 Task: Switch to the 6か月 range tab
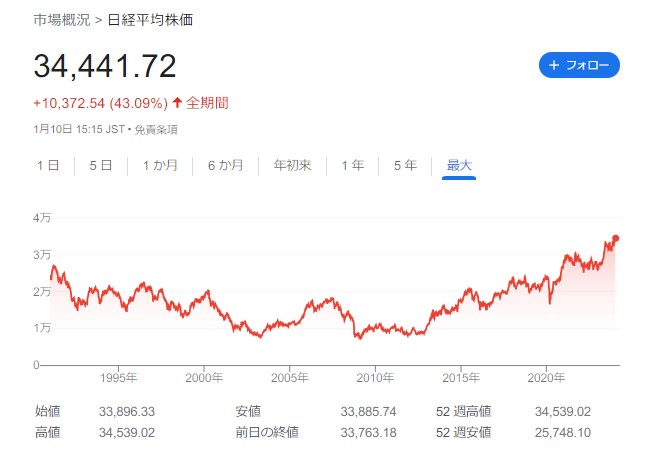(225, 165)
